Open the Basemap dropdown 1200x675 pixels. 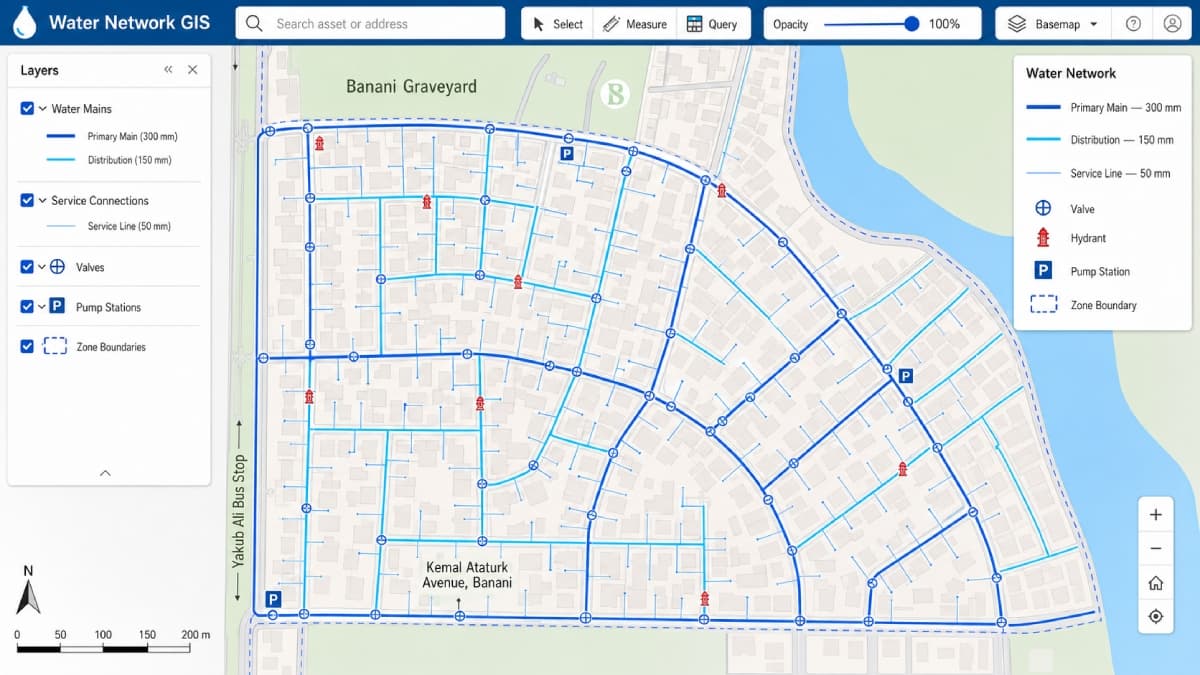pos(1055,24)
